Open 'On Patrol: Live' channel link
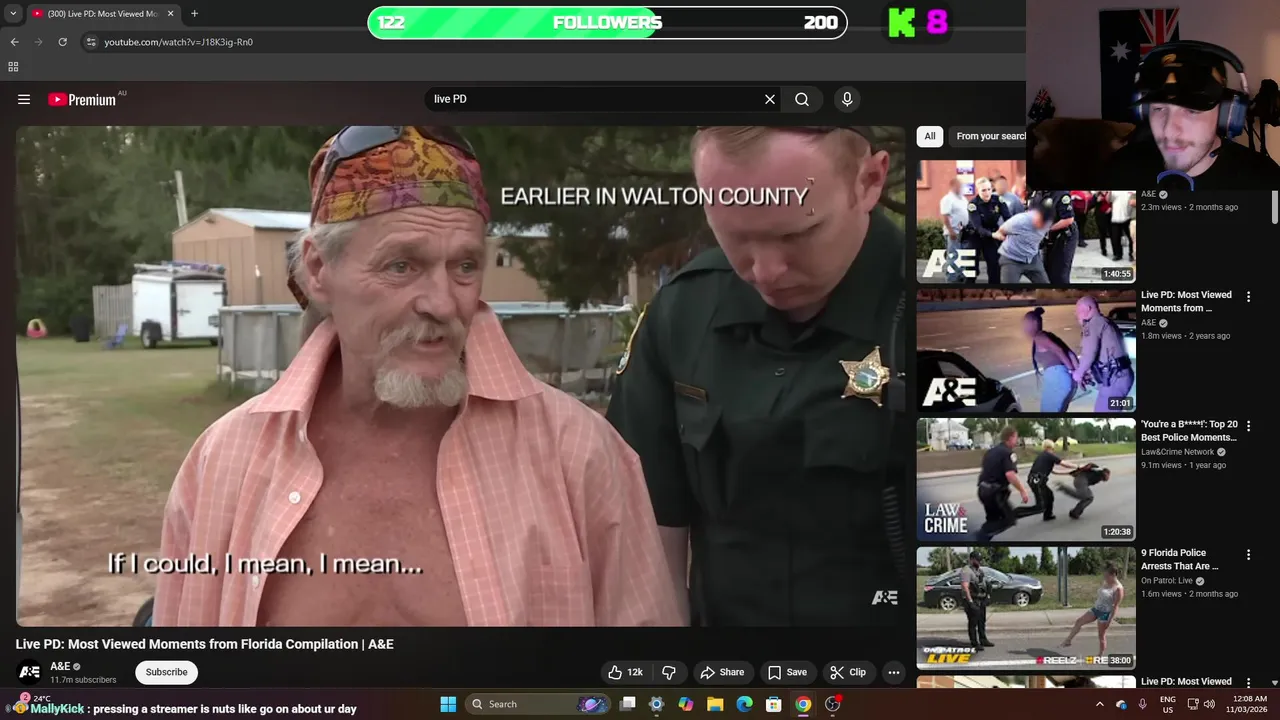Image resolution: width=1280 pixels, height=720 pixels. click(1166, 581)
